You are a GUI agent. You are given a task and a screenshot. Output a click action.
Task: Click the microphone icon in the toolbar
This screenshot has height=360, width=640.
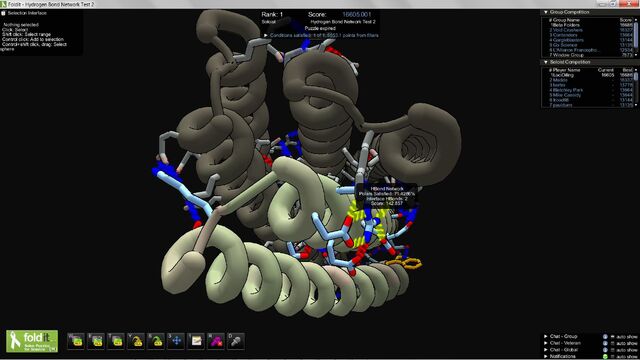coord(236,341)
